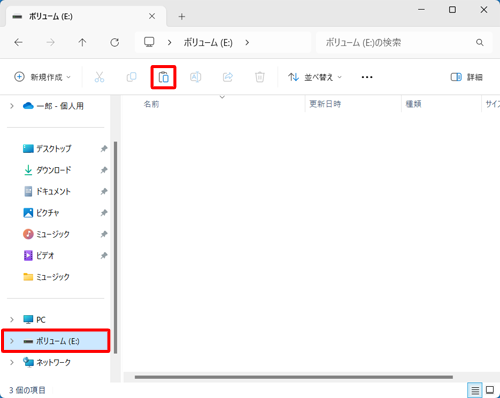Image resolution: width=500 pixels, height=398 pixels.
Task: Click the pin icon beside ピクチャ
Action: [104, 213]
